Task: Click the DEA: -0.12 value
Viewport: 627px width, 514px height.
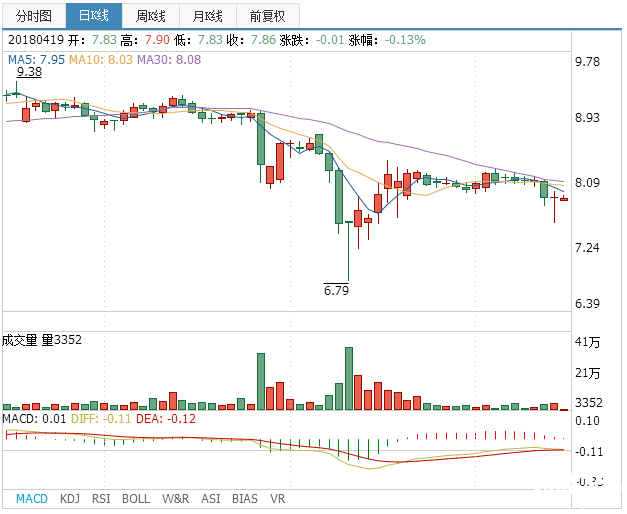Action: point(166,419)
